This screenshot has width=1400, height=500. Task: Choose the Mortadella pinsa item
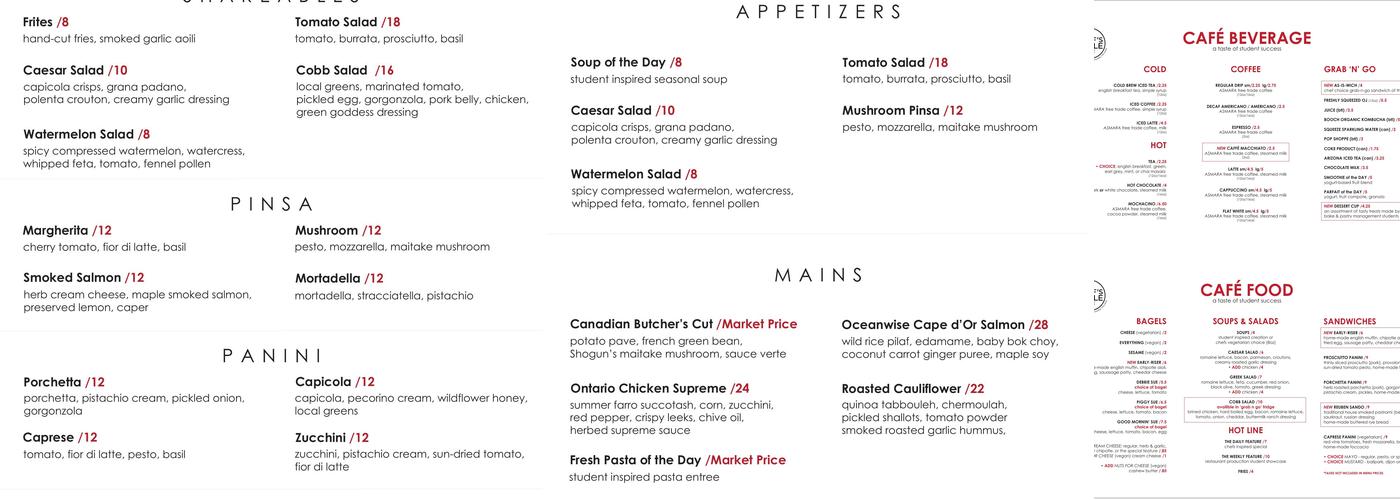pos(339,279)
